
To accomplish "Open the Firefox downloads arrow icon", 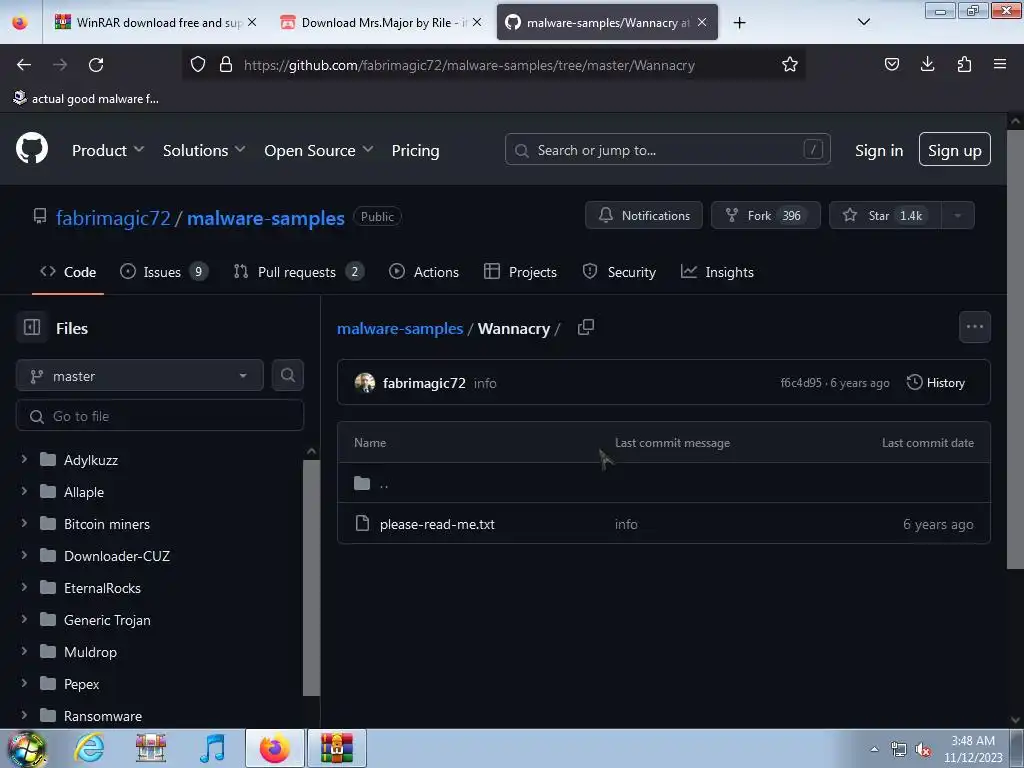I will pos(927,64).
